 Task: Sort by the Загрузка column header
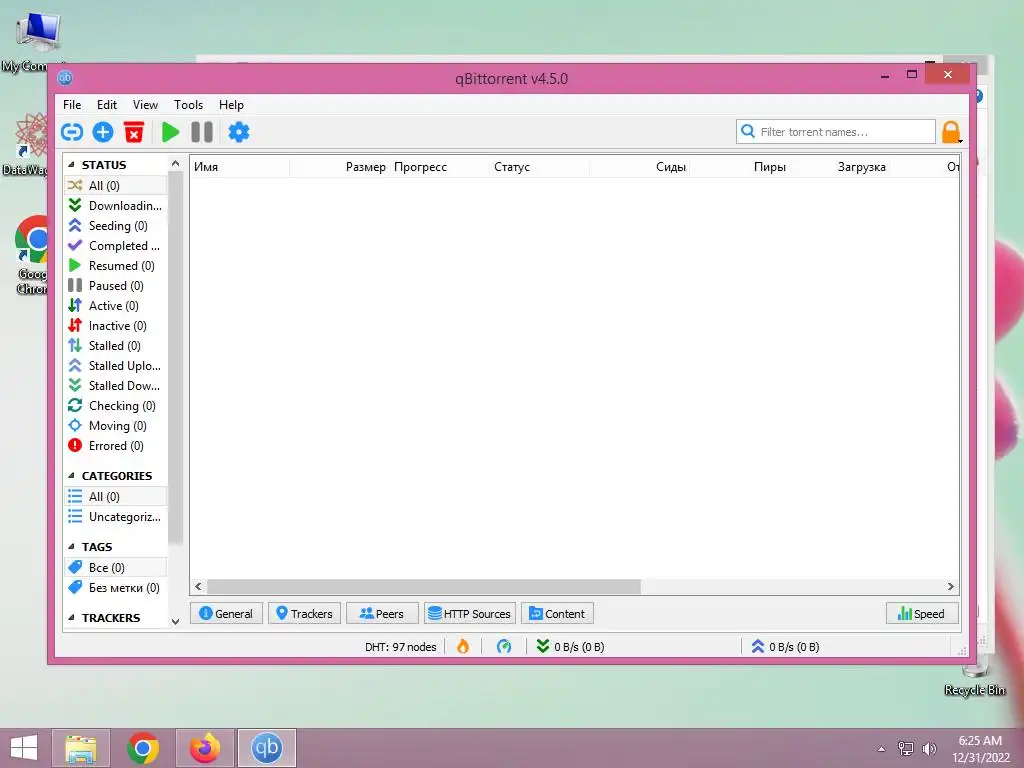tap(839, 167)
